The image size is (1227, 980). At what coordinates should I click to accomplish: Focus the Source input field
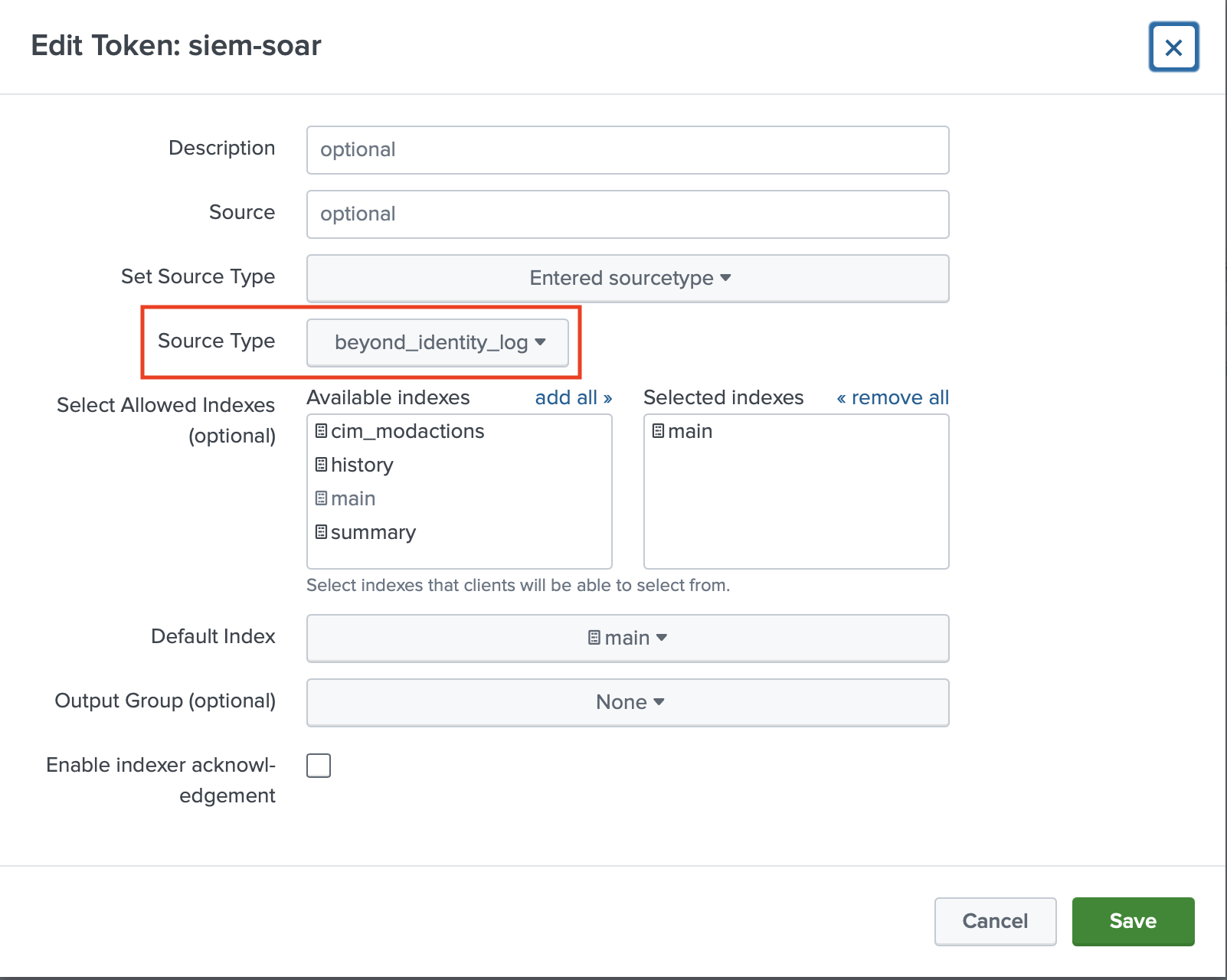(x=627, y=214)
